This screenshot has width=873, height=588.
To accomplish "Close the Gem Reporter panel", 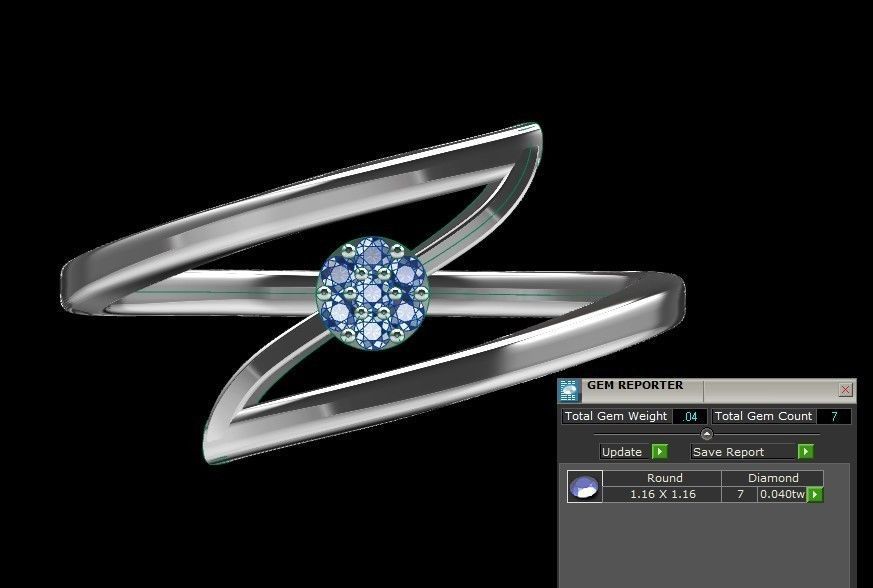I will [x=845, y=390].
